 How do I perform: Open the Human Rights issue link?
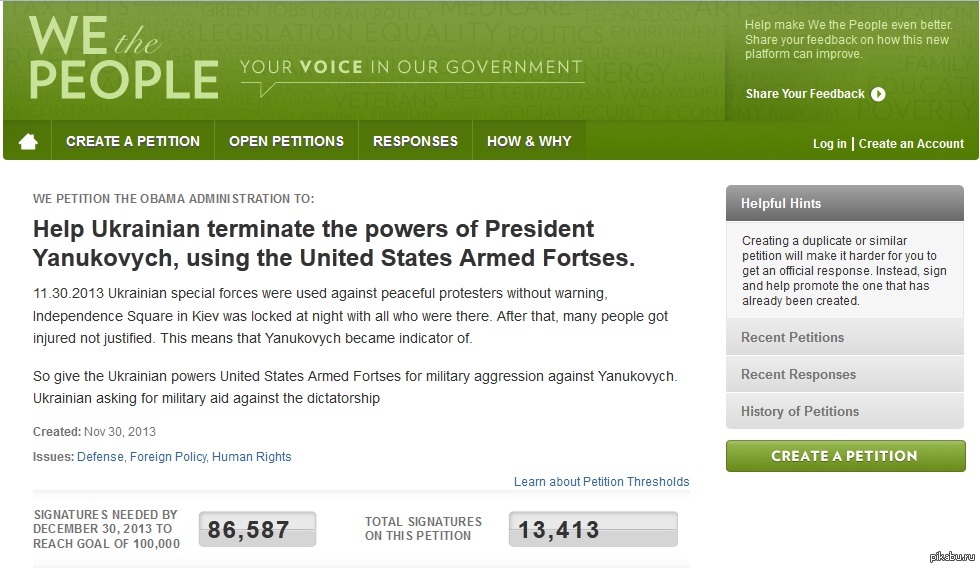252,457
